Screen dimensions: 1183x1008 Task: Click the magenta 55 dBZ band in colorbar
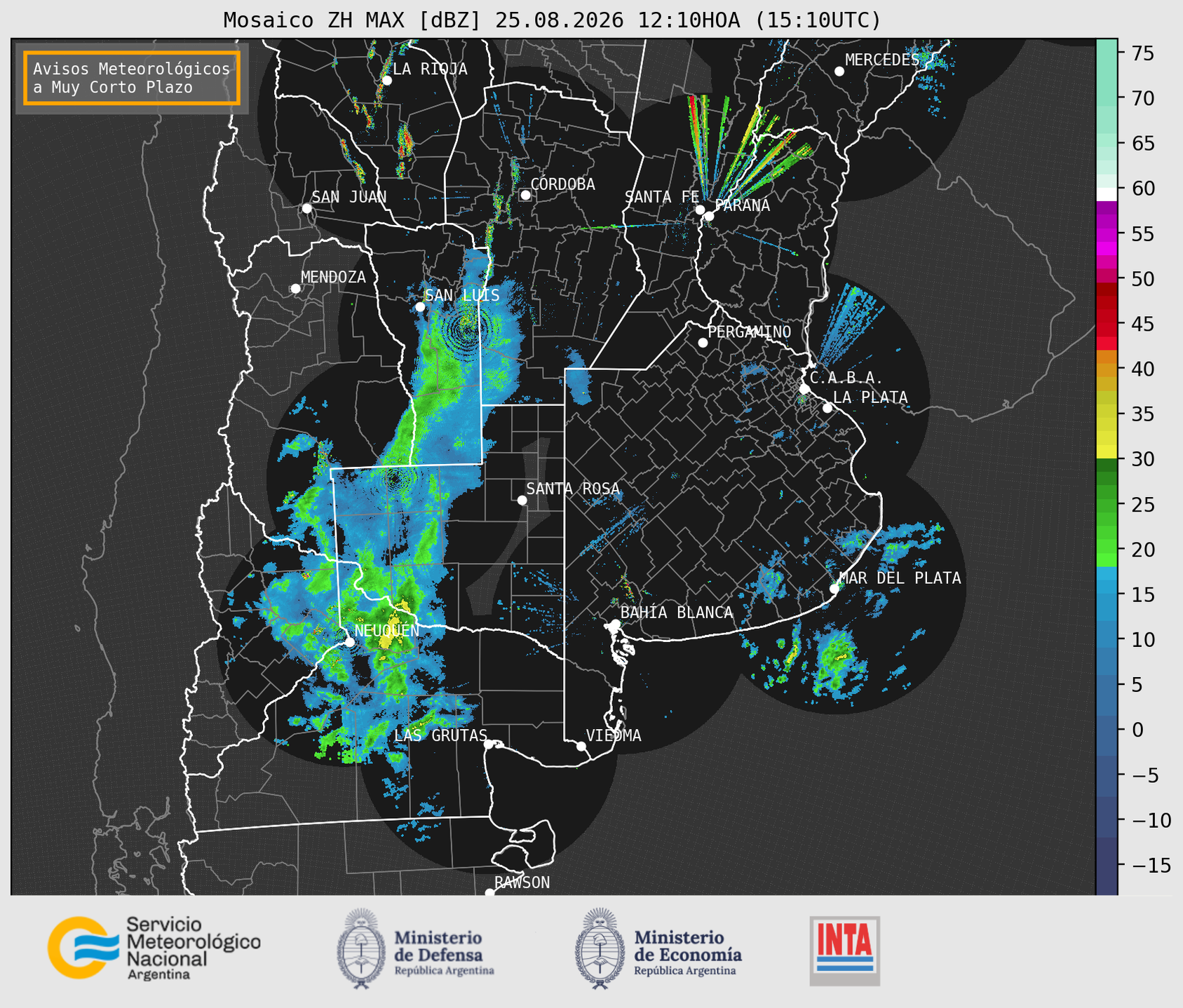1107,235
